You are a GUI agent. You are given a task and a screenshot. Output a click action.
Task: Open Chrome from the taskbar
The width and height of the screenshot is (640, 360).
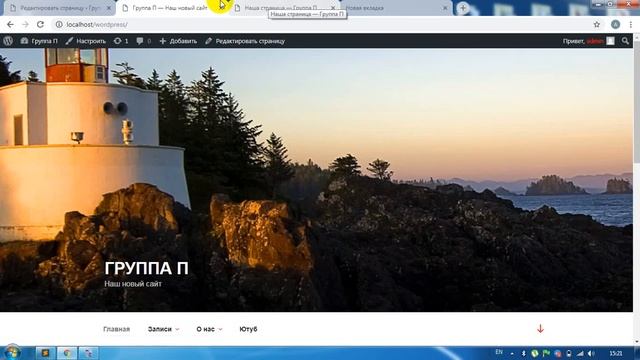coord(67,353)
